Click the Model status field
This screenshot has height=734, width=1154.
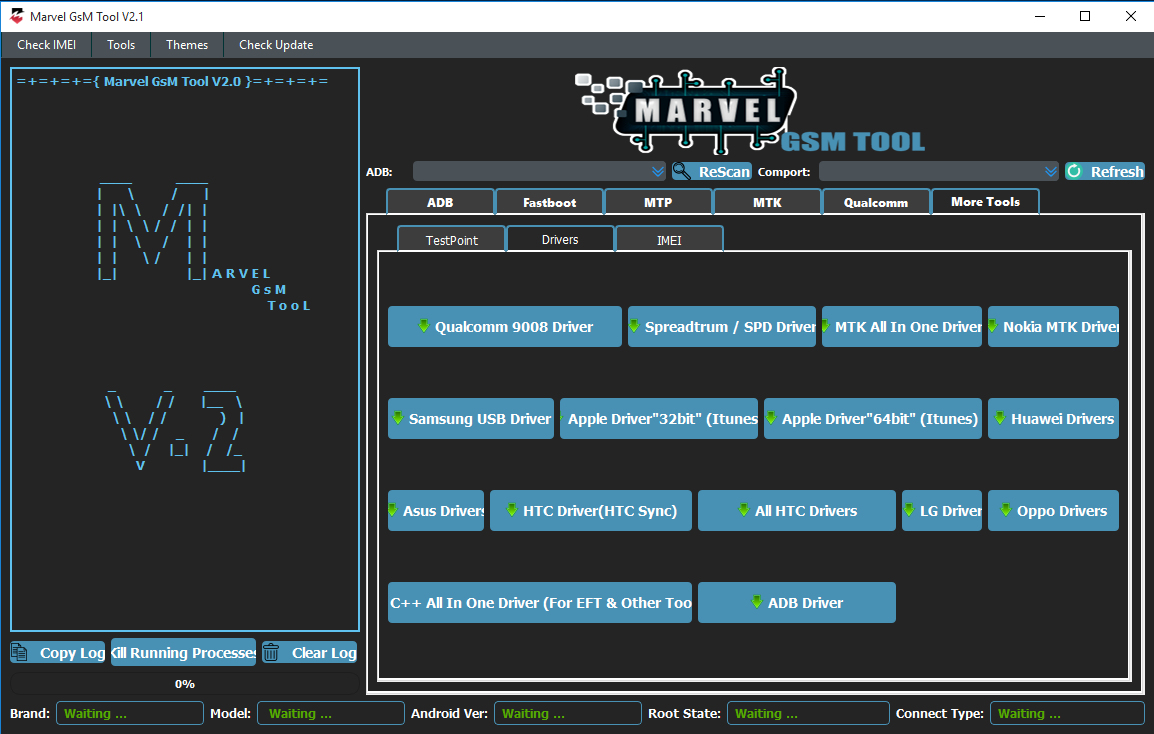pos(330,713)
